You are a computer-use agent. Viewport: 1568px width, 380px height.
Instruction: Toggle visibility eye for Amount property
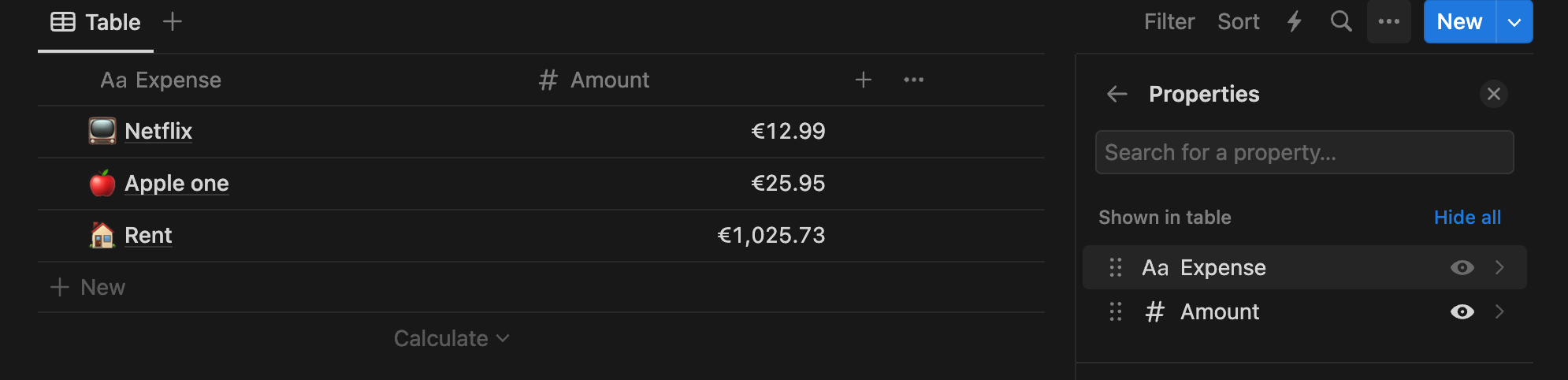(1462, 312)
